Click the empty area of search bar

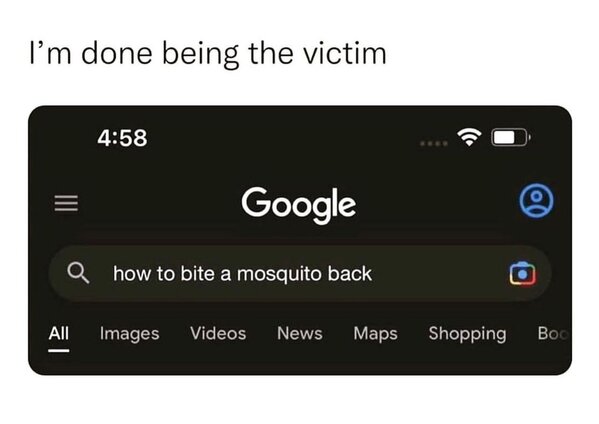pyautogui.click(x=439, y=274)
